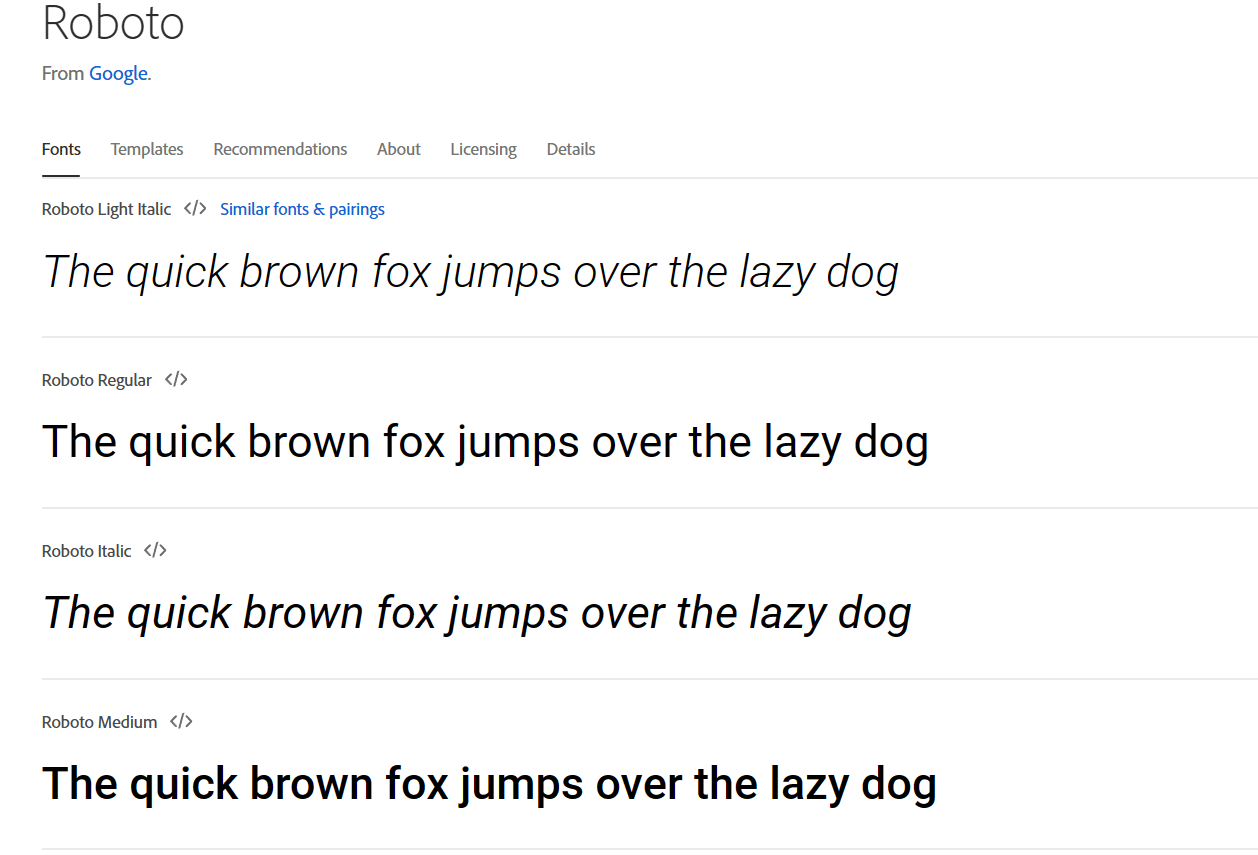Screen dimensions: 1258x855
Task: Click the Roboto Light Italic font name
Action: pos(106,209)
